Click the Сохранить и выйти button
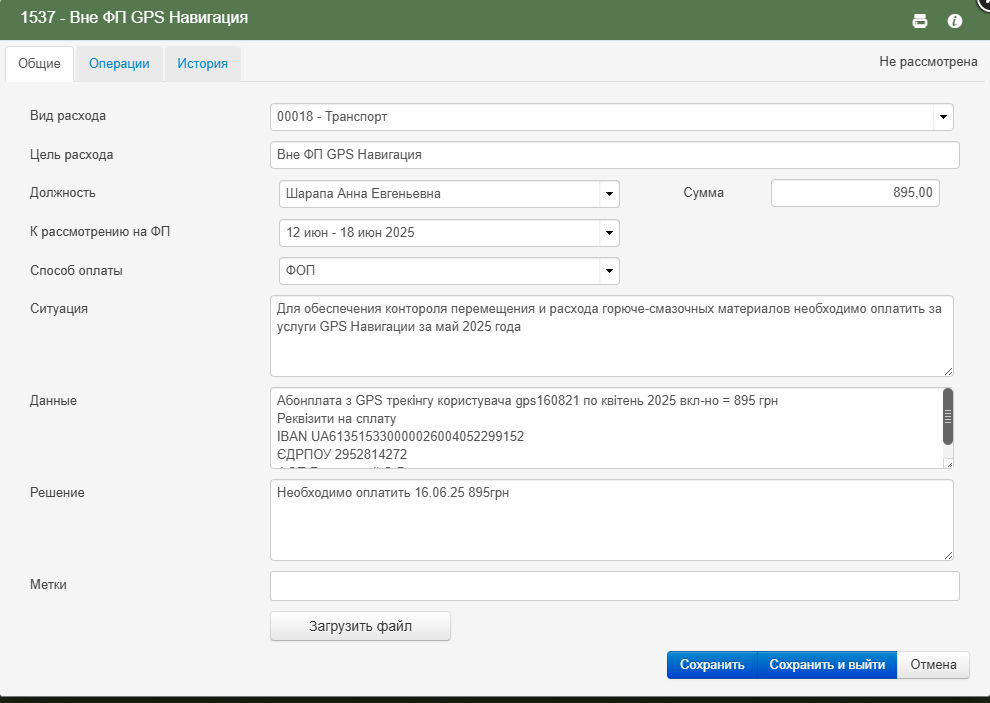The image size is (990, 703). coord(826,665)
